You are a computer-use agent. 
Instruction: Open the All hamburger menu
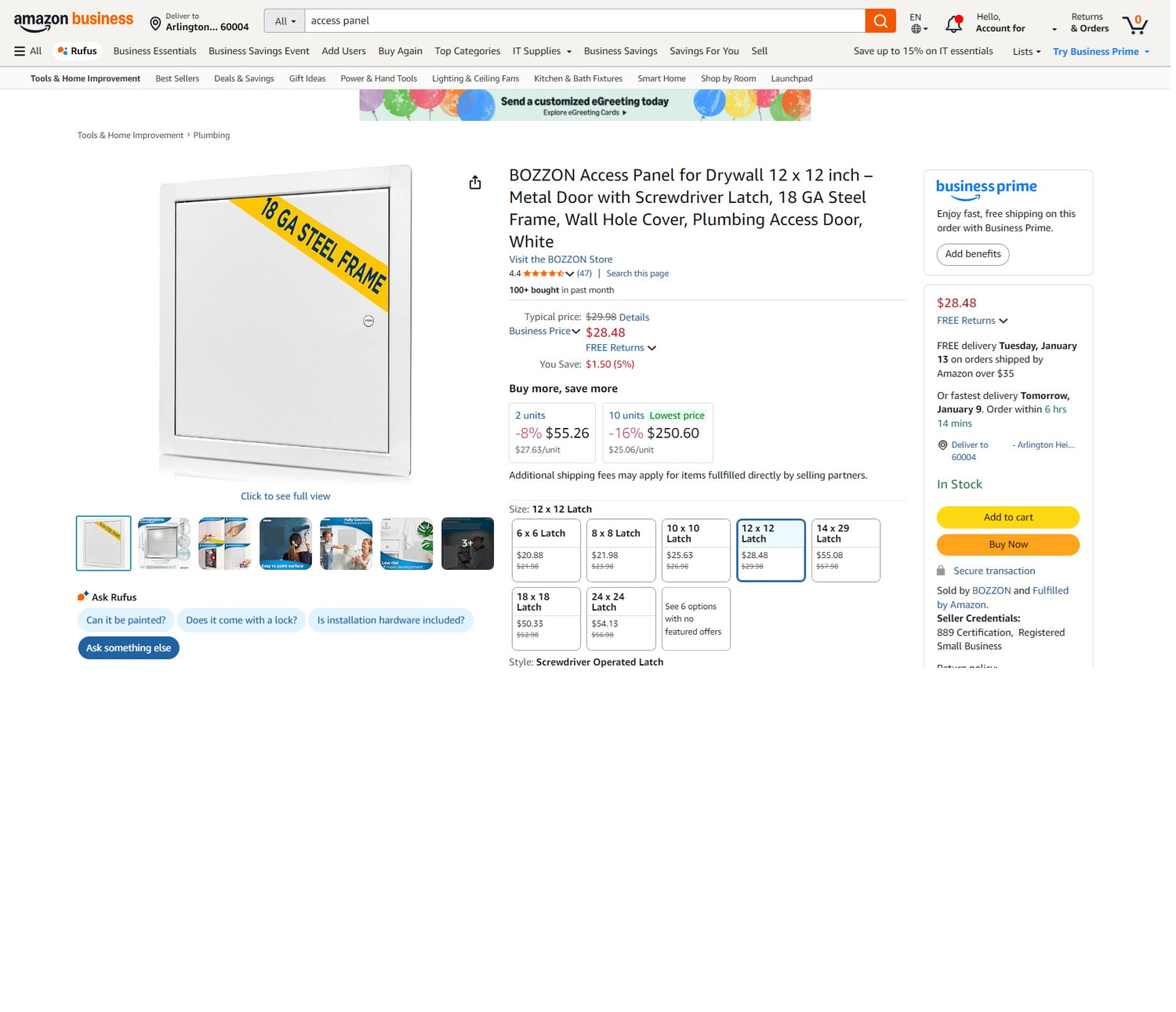tap(27, 51)
